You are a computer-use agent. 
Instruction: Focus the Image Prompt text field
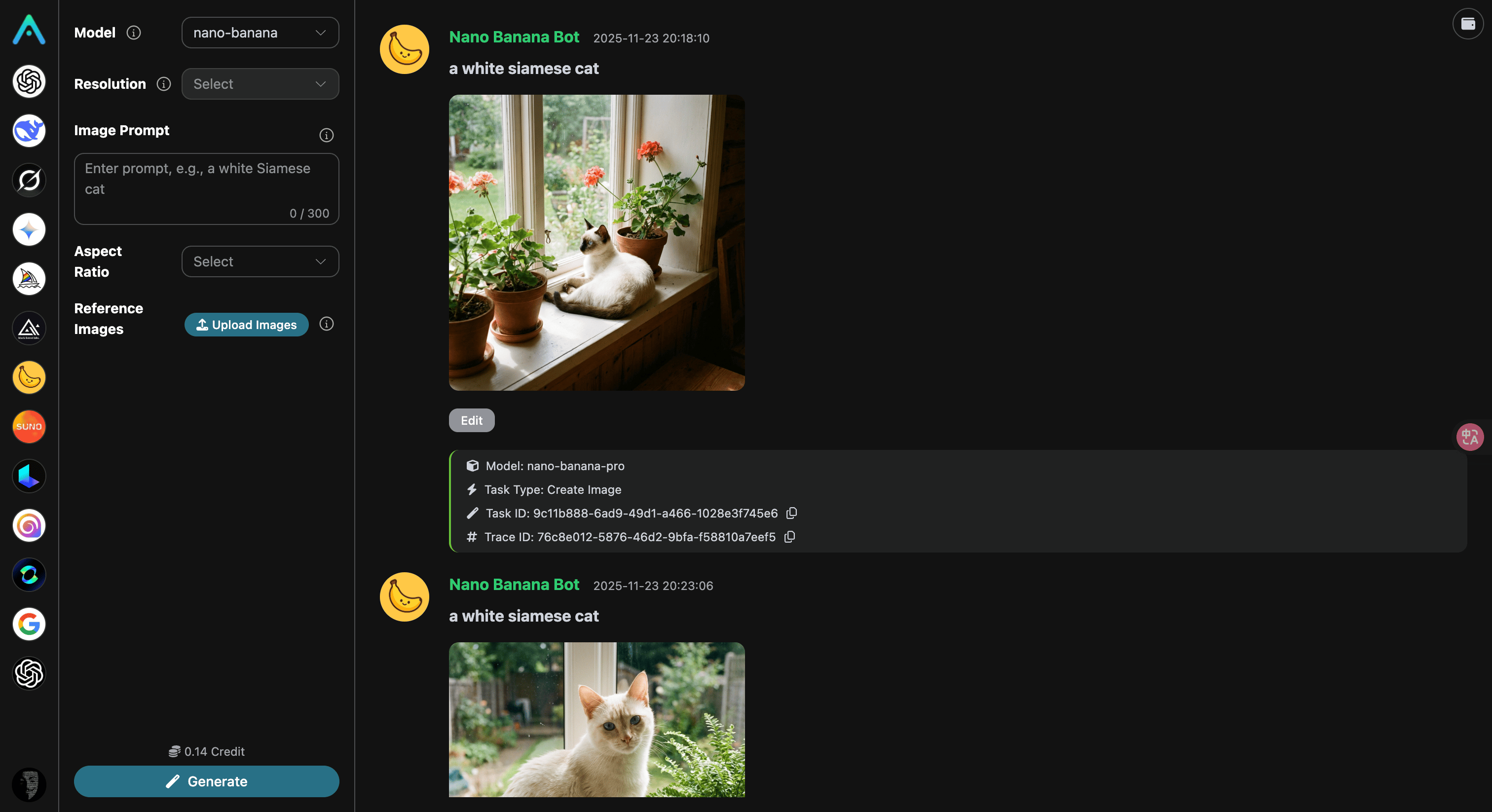tap(206, 189)
